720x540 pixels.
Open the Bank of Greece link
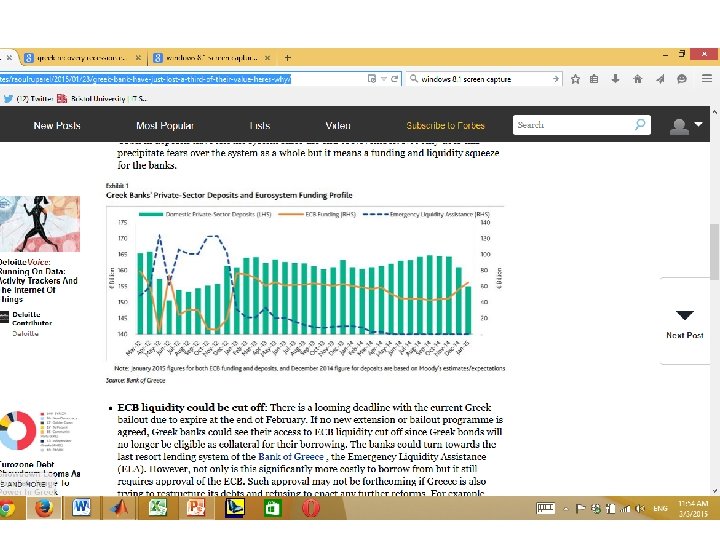click(x=291, y=456)
